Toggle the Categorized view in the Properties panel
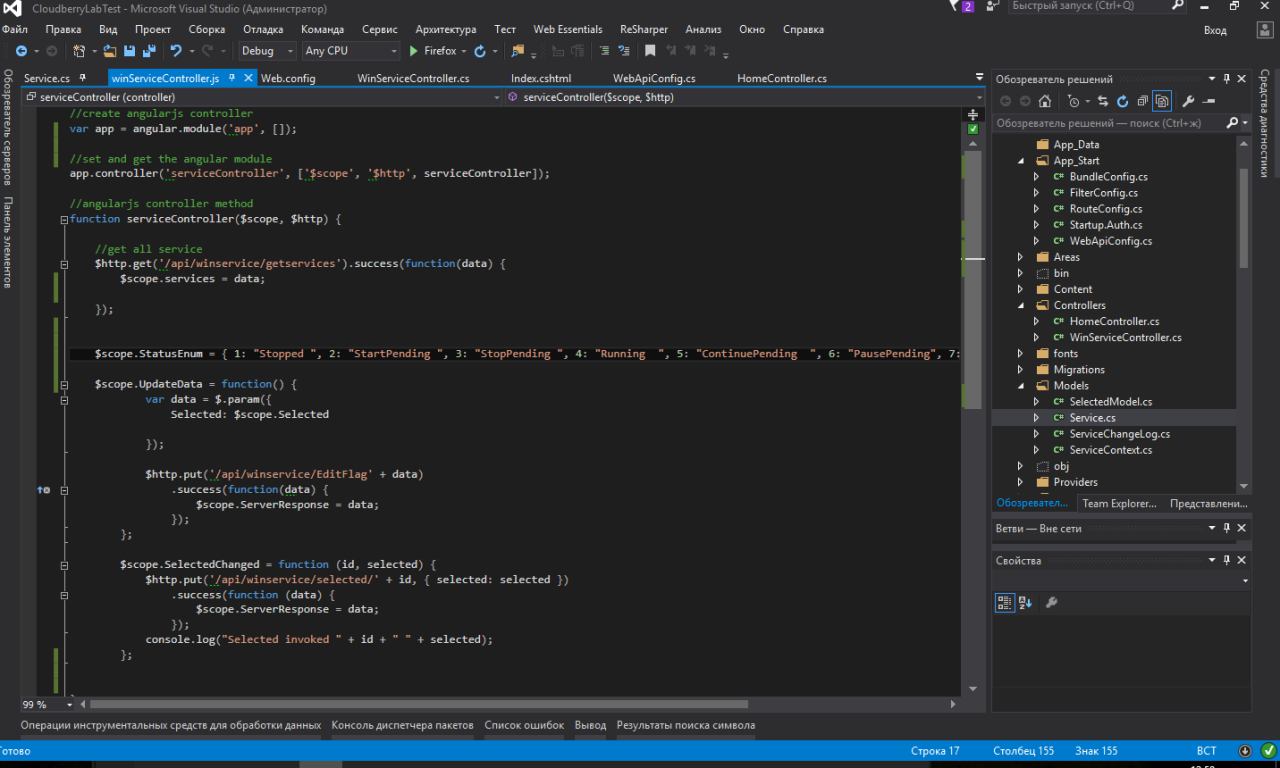Viewport: 1280px width, 768px height. pos(1005,603)
